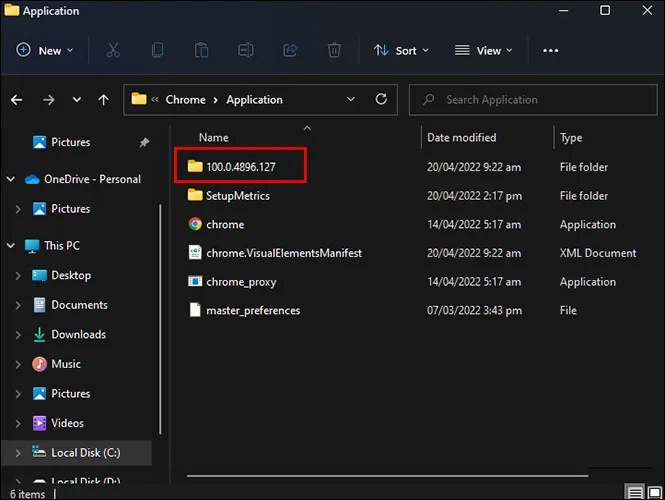Click the master_preferences file icon
665x500 pixels.
(x=195, y=310)
